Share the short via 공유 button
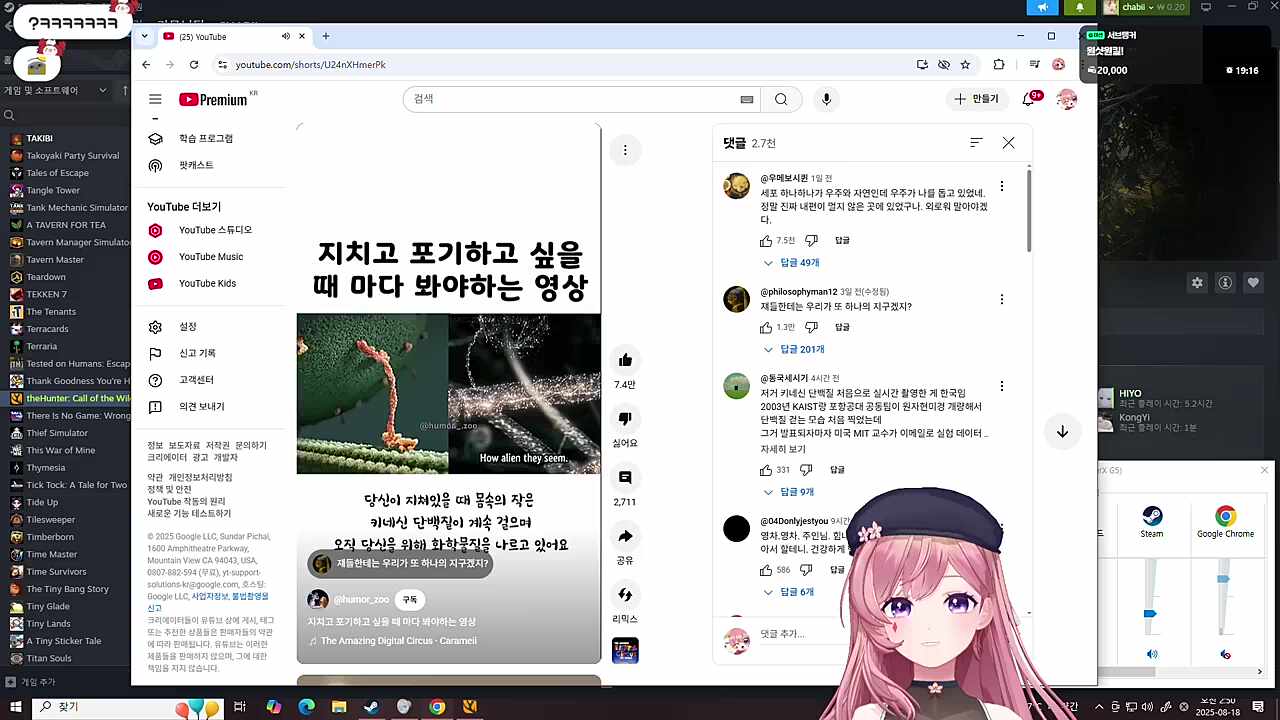 [625, 536]
